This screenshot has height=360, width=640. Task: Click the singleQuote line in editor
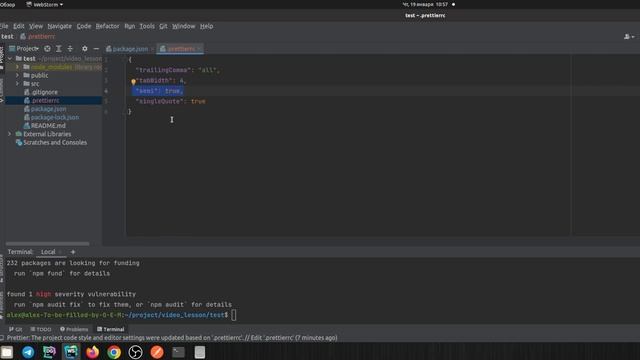171,101
